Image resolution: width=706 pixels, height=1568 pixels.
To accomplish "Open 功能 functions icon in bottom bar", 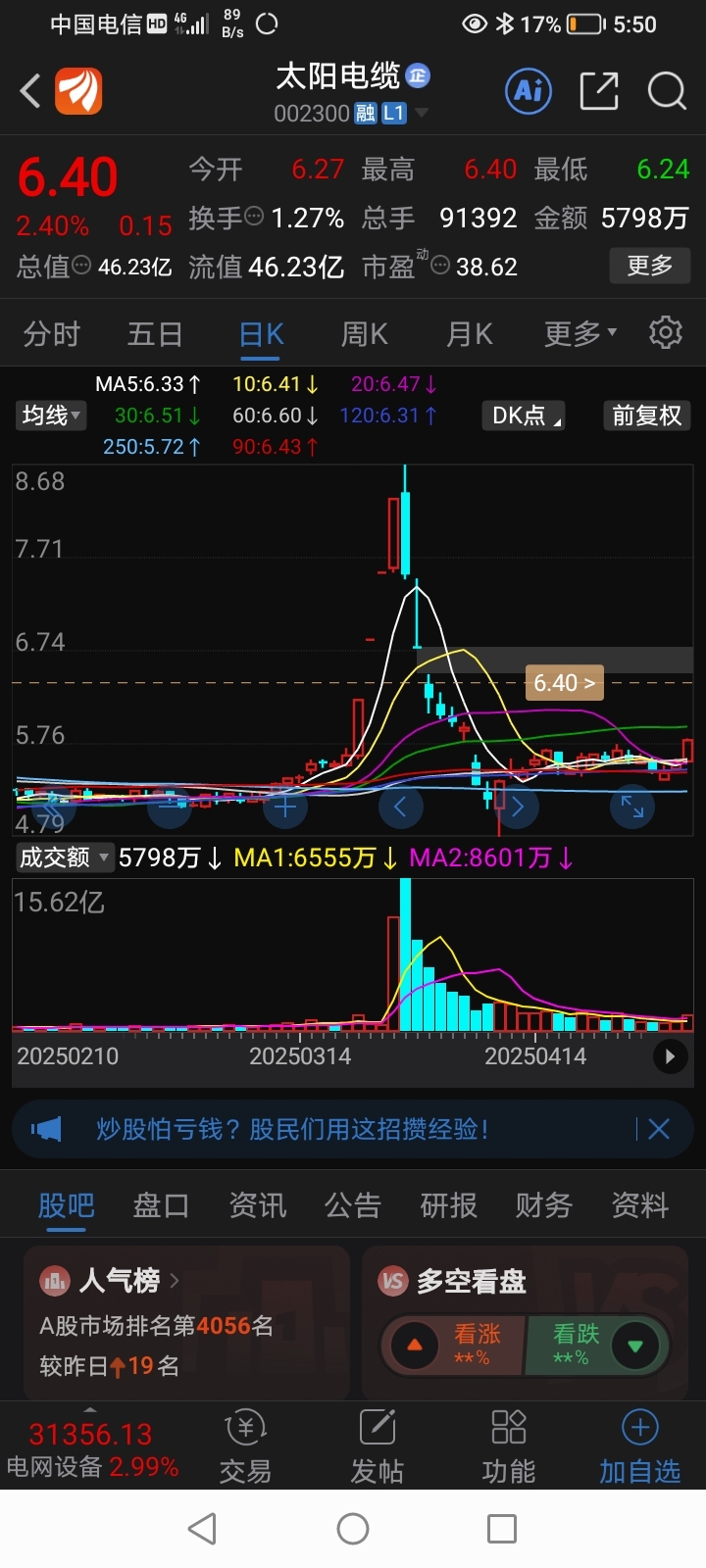I will tap(509, 1446).
